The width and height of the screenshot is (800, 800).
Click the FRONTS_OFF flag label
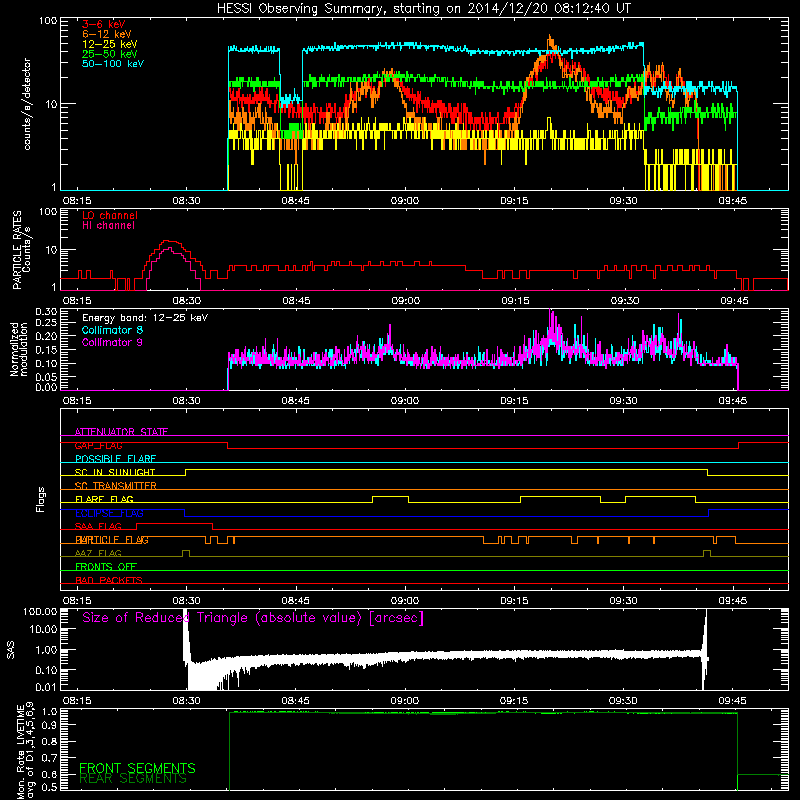pyautogui.click(x=106, y=567)
